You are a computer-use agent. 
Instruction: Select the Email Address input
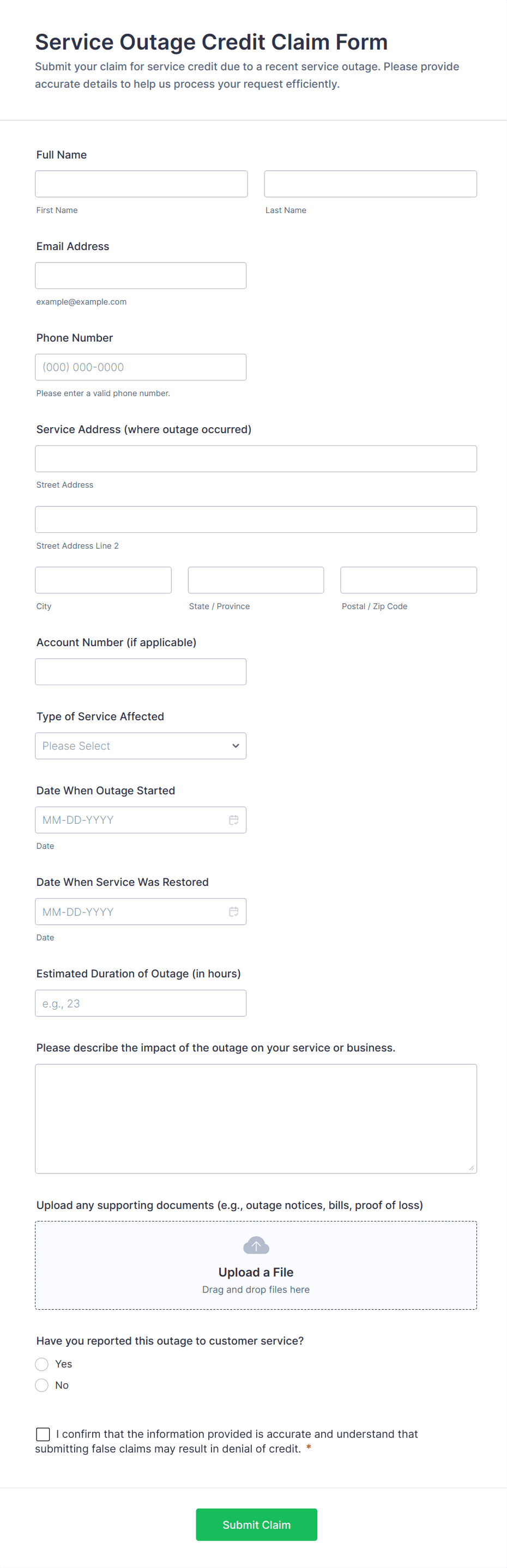141,276
